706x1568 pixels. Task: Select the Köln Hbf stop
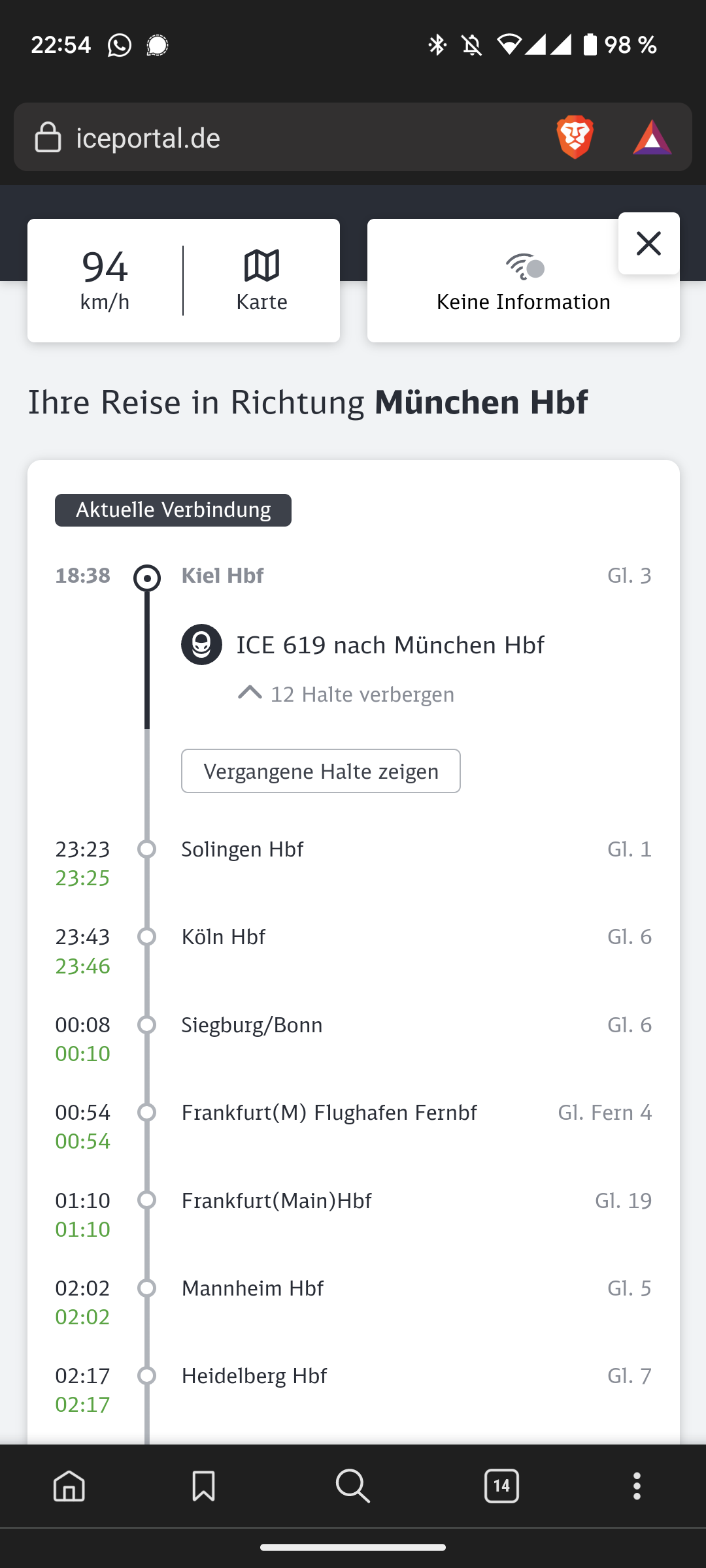point(224,937)
